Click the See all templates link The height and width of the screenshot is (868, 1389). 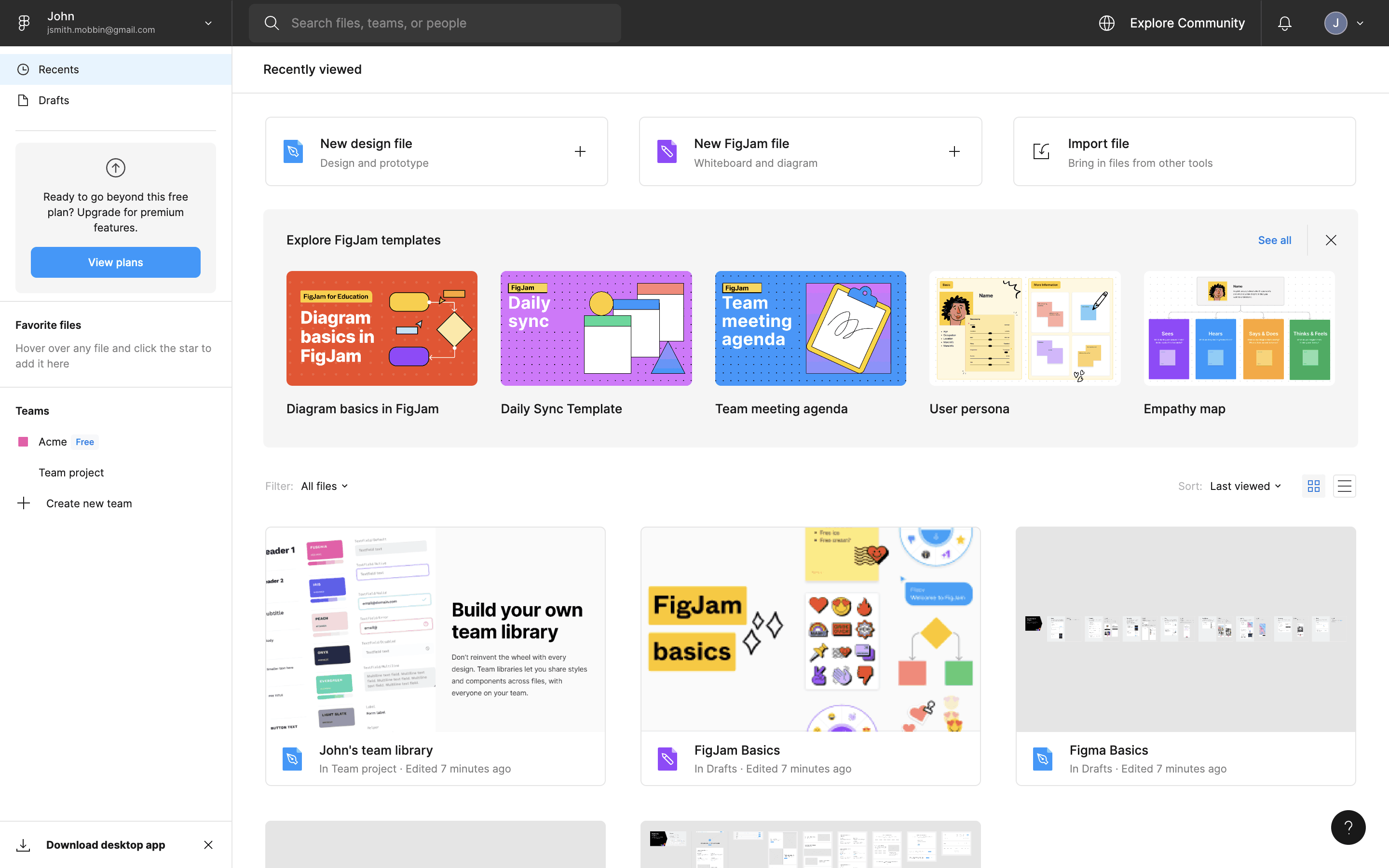click(1274, 240)
